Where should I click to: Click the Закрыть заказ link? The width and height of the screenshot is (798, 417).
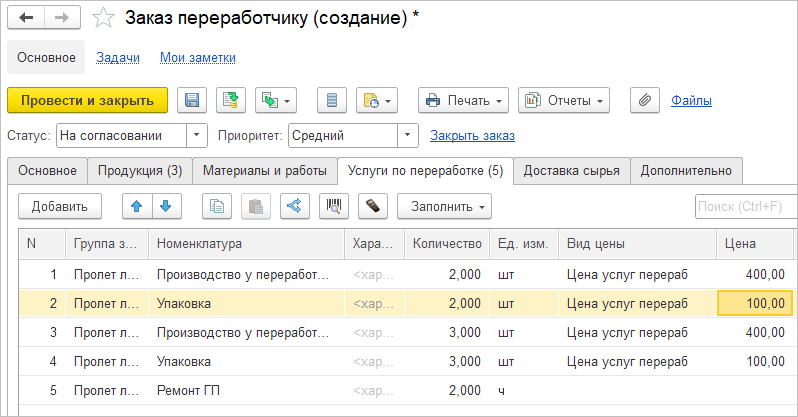coord(472,135)
